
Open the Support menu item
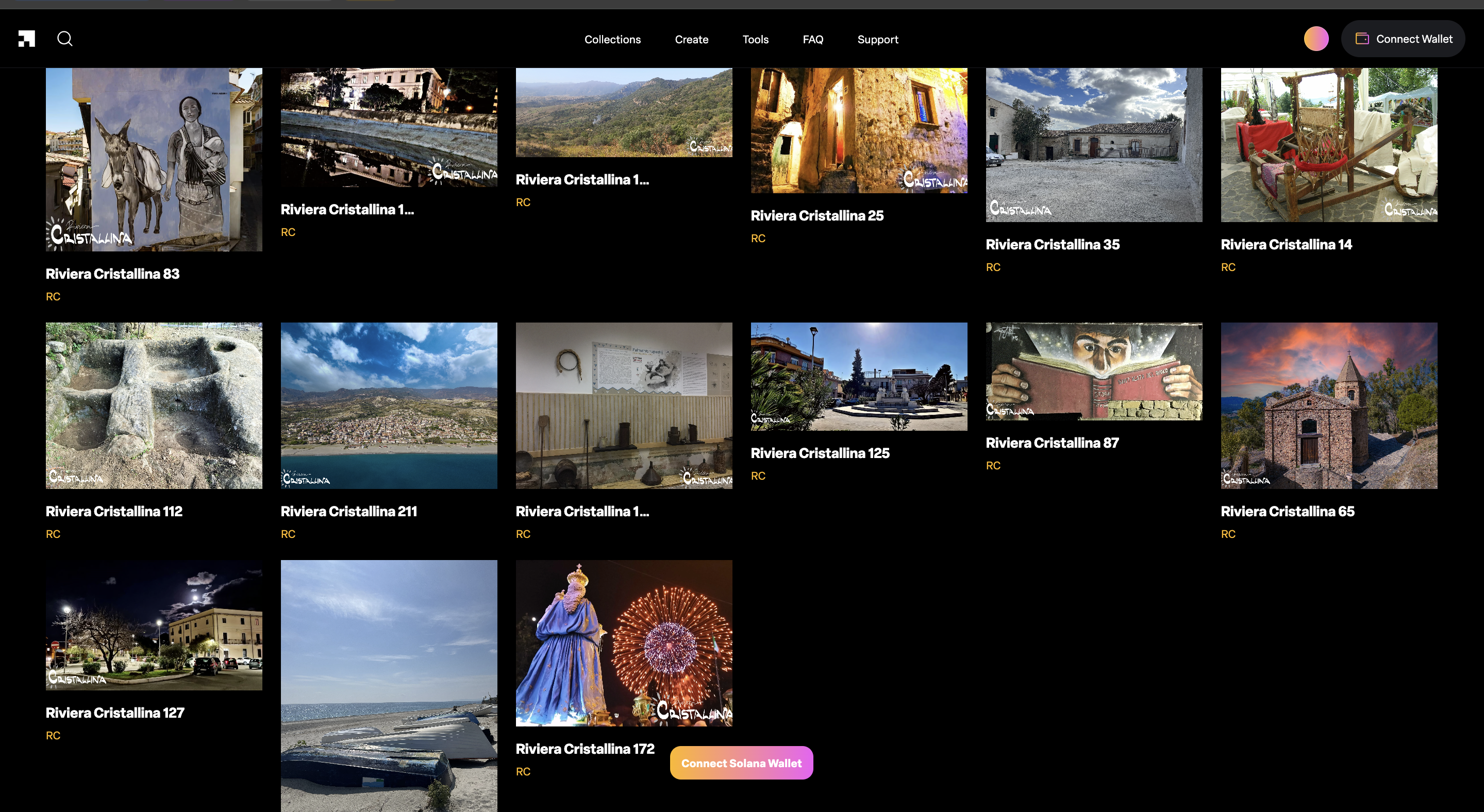(877, 39)
